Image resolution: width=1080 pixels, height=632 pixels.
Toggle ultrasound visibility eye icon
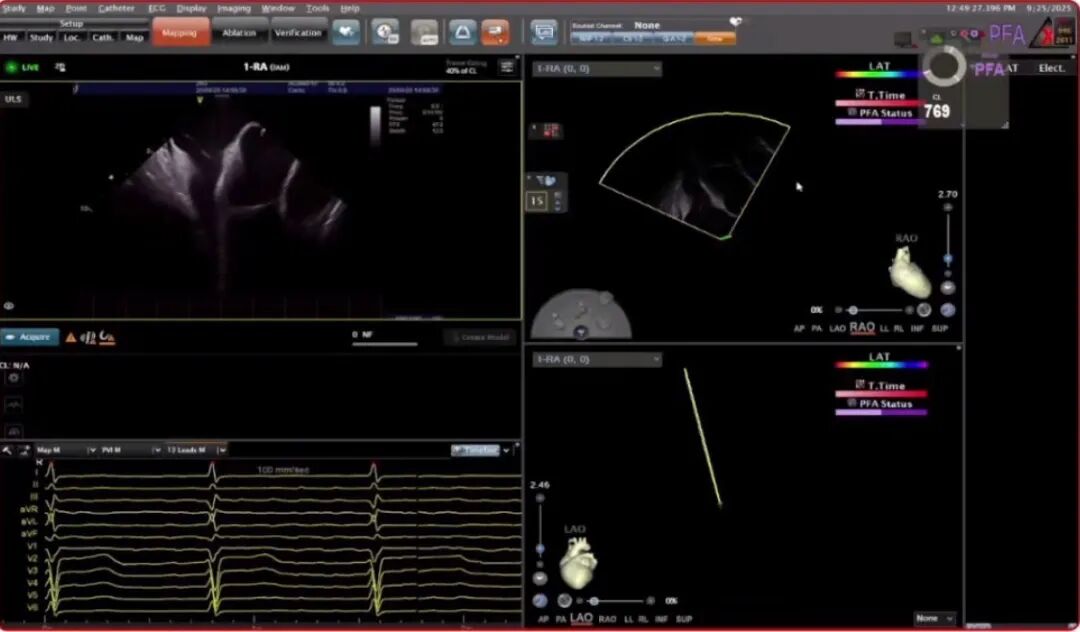point(9,306)
